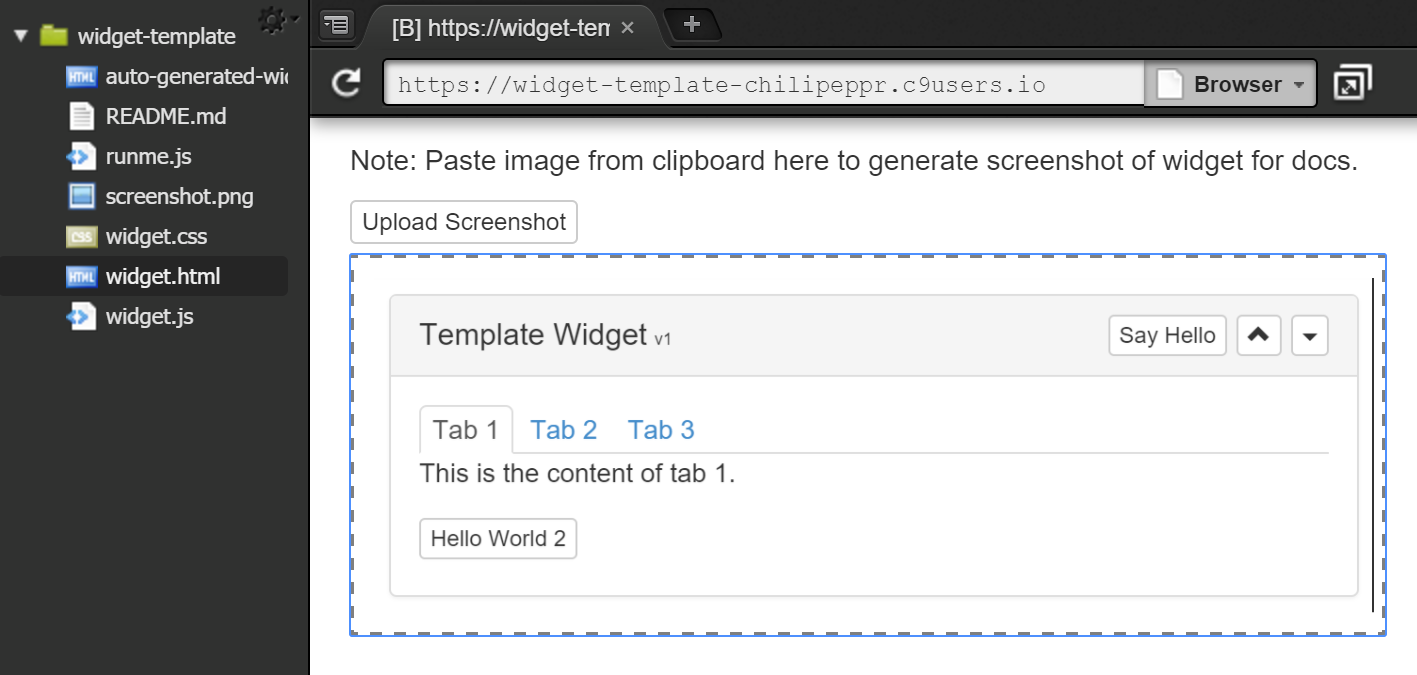Switch to Tab 3
This screenshot has height=675, width=1417.
click(x=661, y=430)
